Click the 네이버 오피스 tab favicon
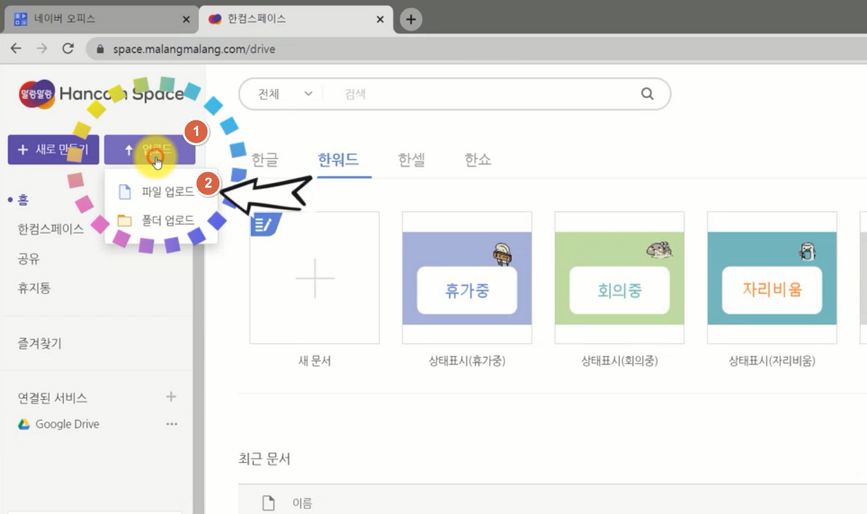Viewport: 867px width, 514px height. coord(20,19)
